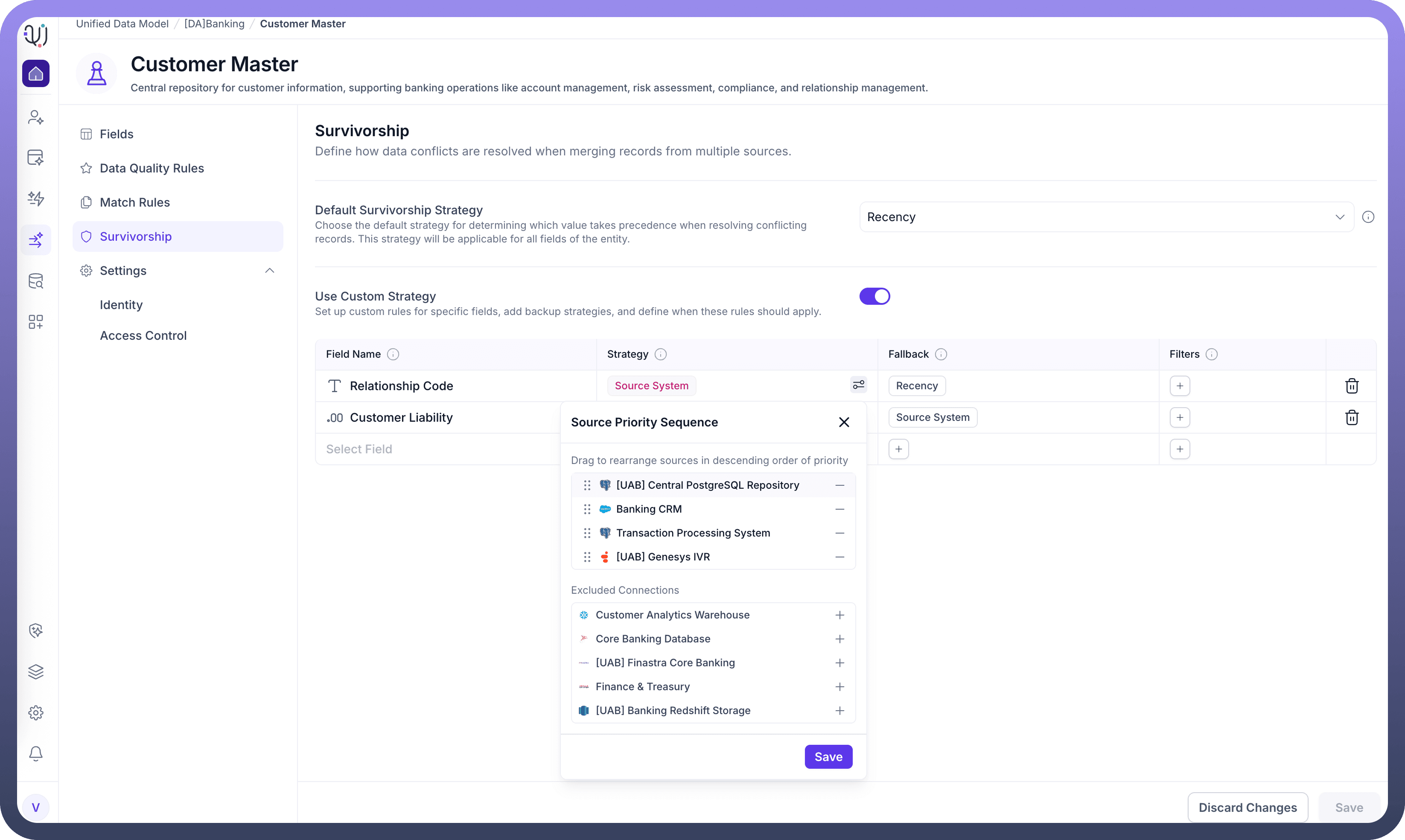Click the home icon in the sidebar
Screen dimensions: 1405x840
[36, 73]
